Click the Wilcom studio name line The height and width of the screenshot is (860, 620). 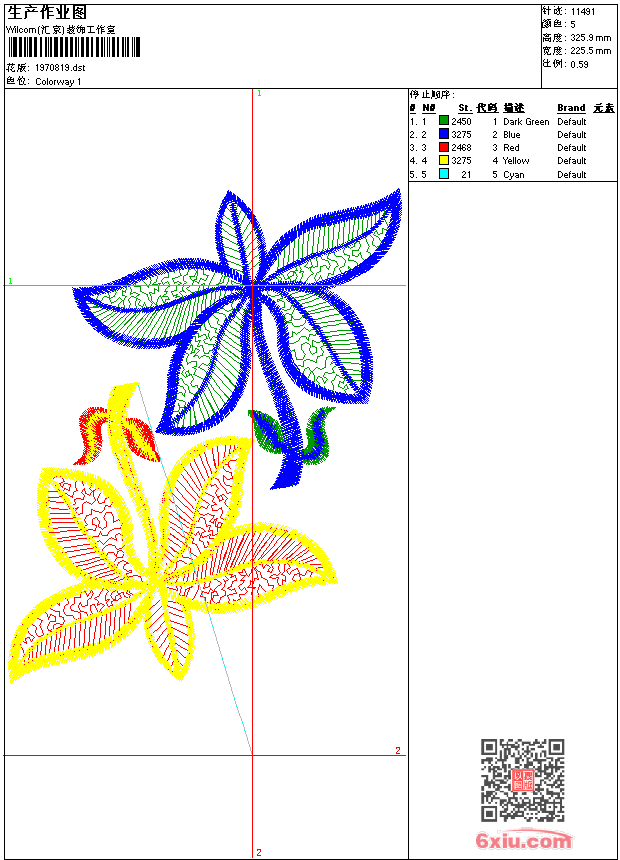pos(61,30)
